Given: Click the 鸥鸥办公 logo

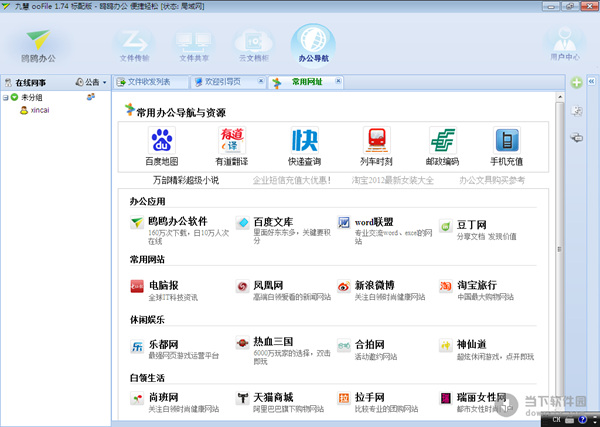Looking at the screenshot, I should [x=38, y=46].
